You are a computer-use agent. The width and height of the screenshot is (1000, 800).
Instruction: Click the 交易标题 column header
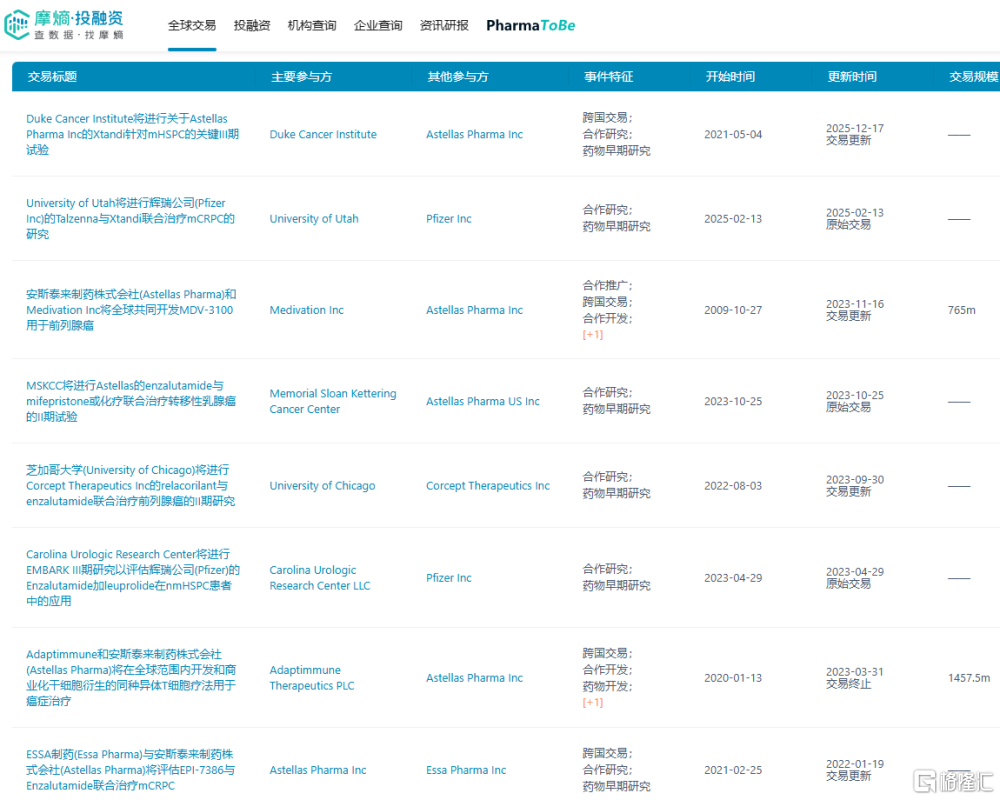point(52,77)
